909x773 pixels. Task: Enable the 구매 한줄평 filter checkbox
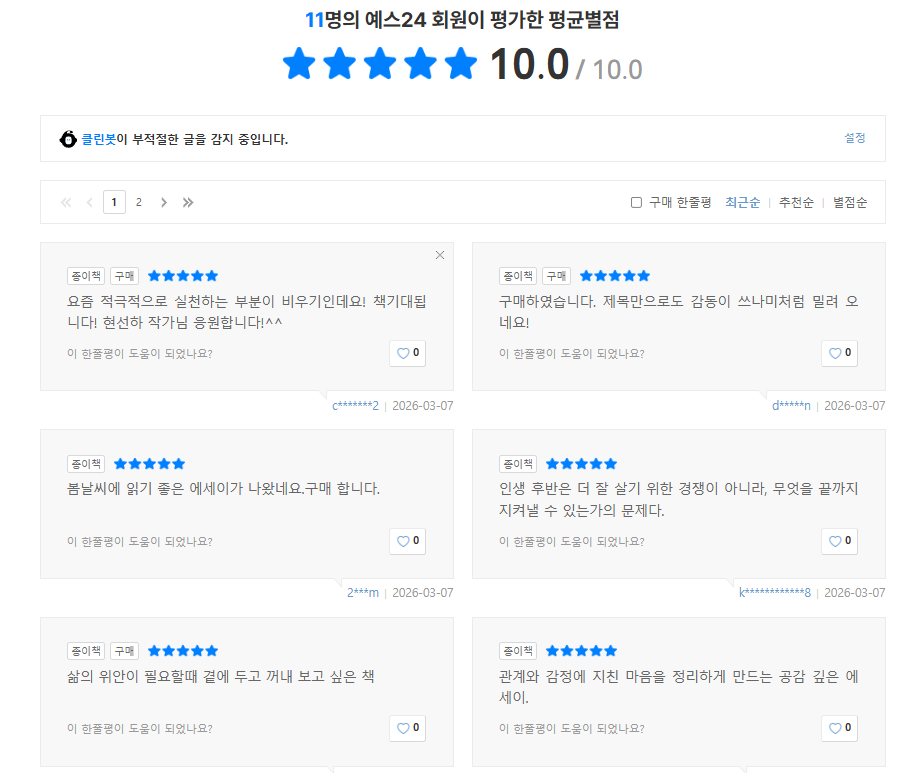636,201
